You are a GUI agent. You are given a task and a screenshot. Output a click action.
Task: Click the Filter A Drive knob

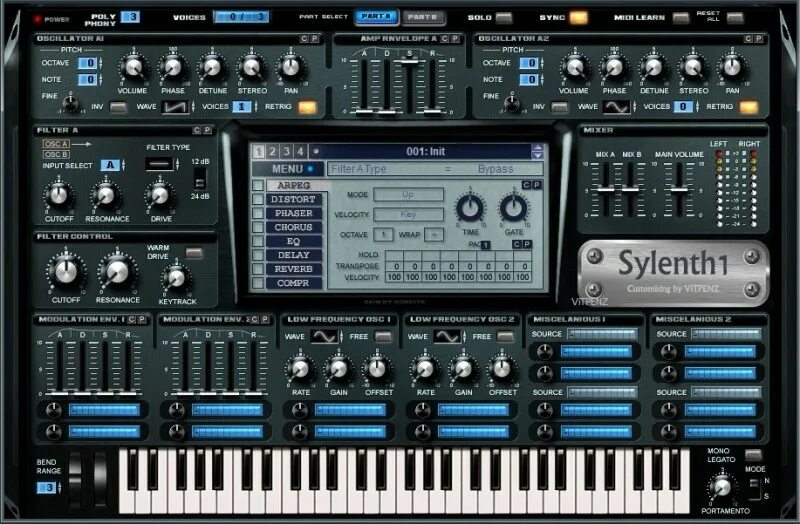tap(160, 195)
